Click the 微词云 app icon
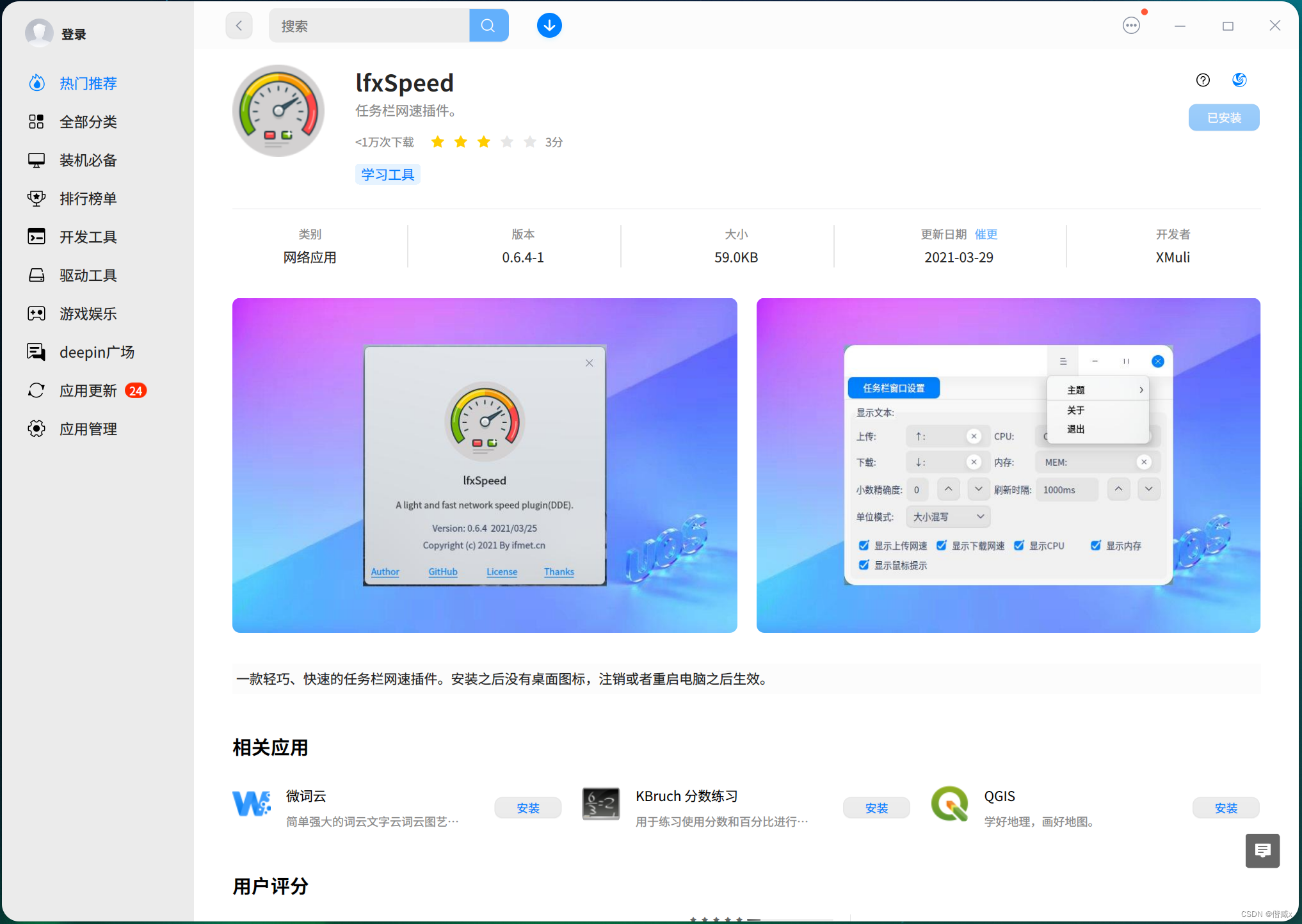Screen dimensions: 1302x924 coord(252,804)
